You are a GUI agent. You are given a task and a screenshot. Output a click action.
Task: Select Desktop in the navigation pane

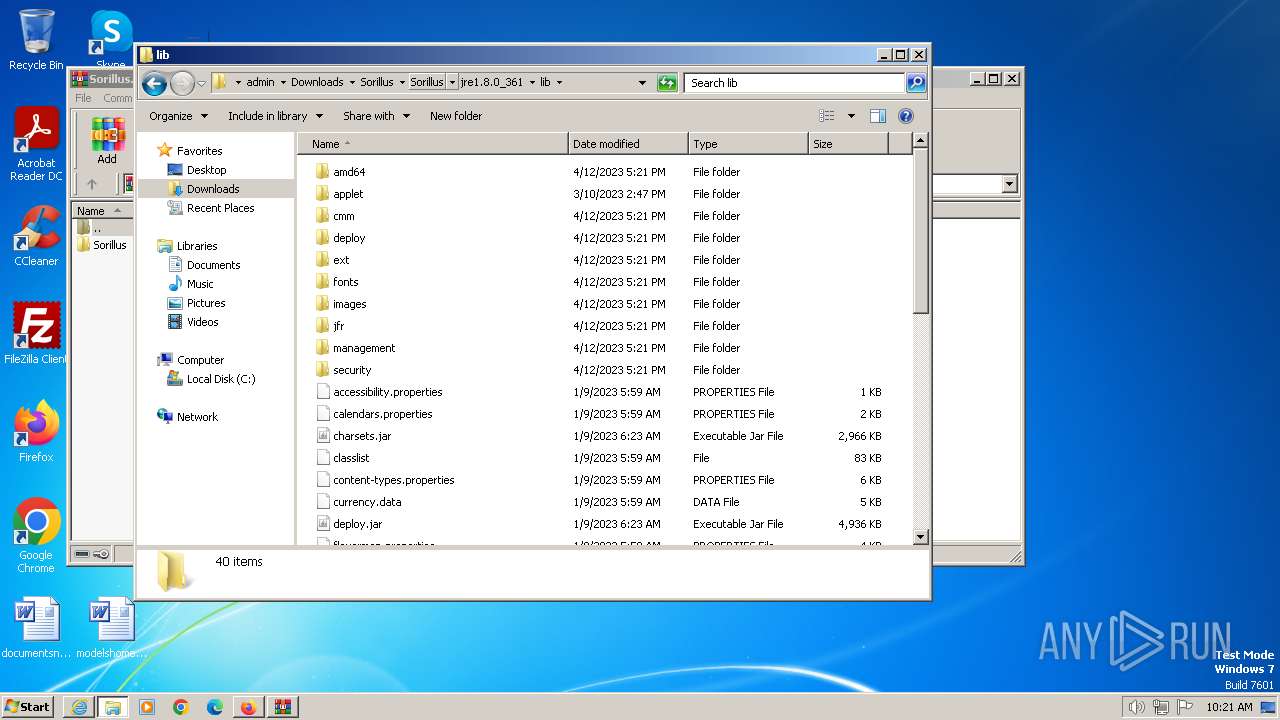click(x=206, y=170)
